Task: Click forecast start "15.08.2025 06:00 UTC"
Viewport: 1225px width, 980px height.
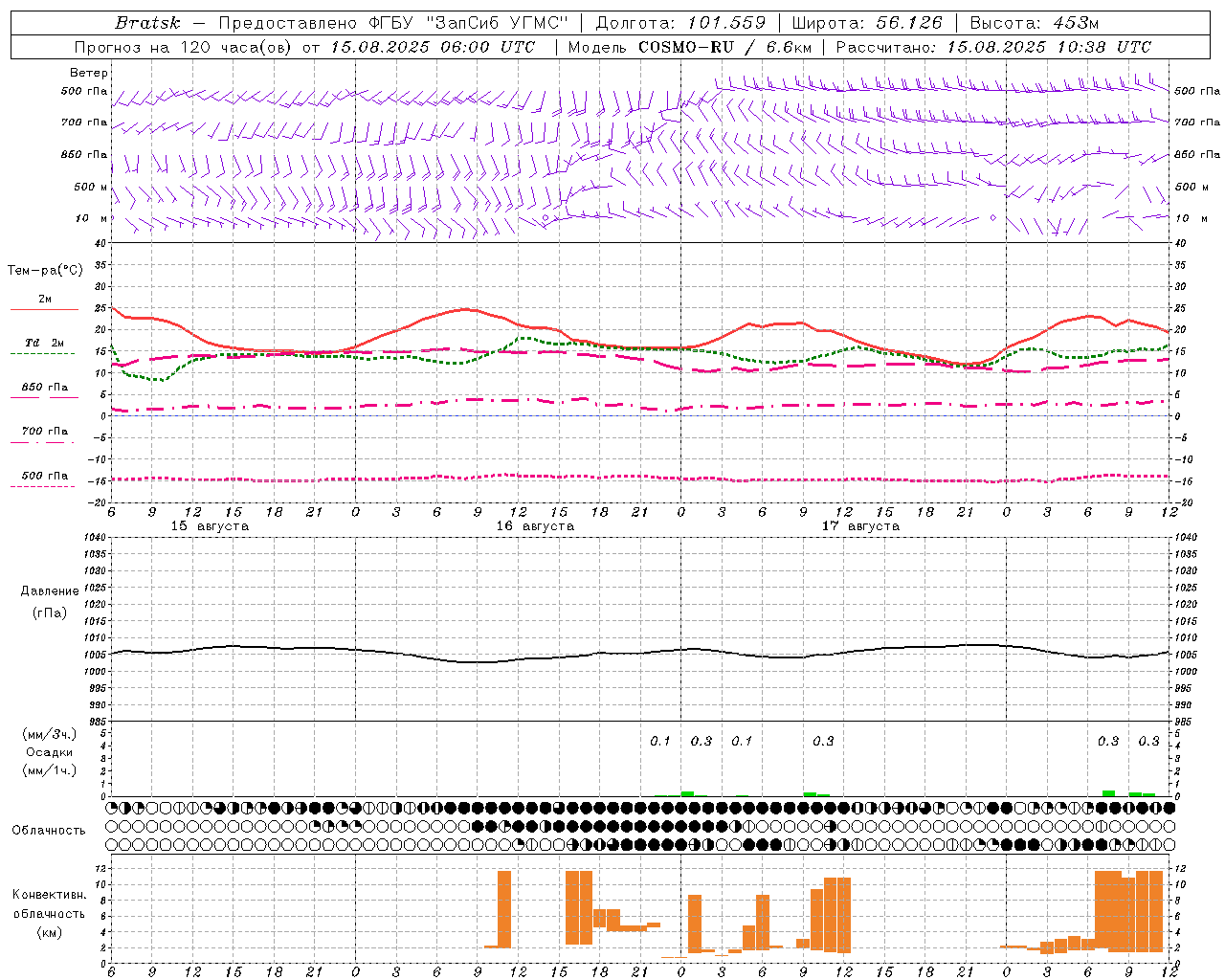Action: (433, 47)
